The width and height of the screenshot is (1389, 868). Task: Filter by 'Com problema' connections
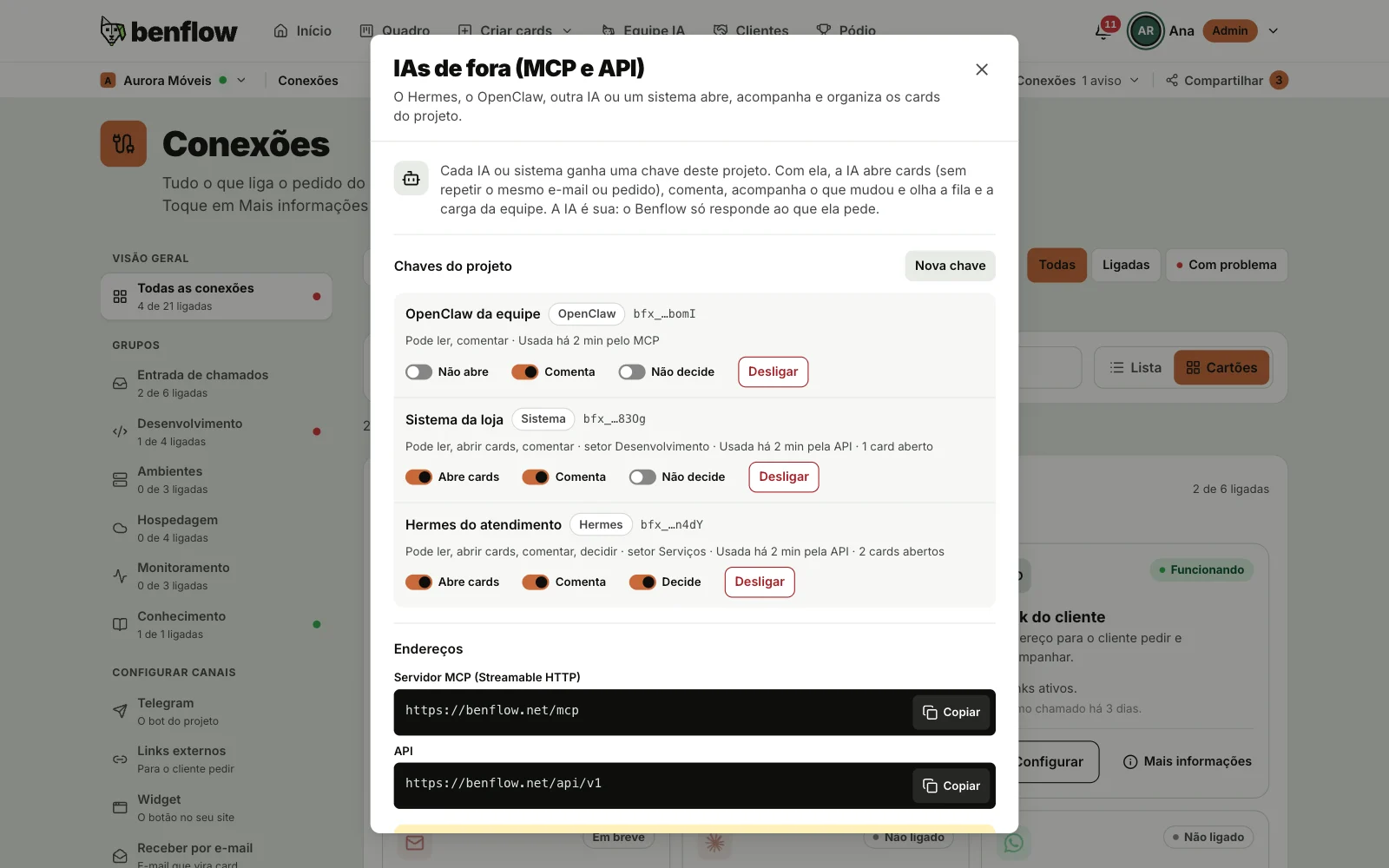[1227, 265]
